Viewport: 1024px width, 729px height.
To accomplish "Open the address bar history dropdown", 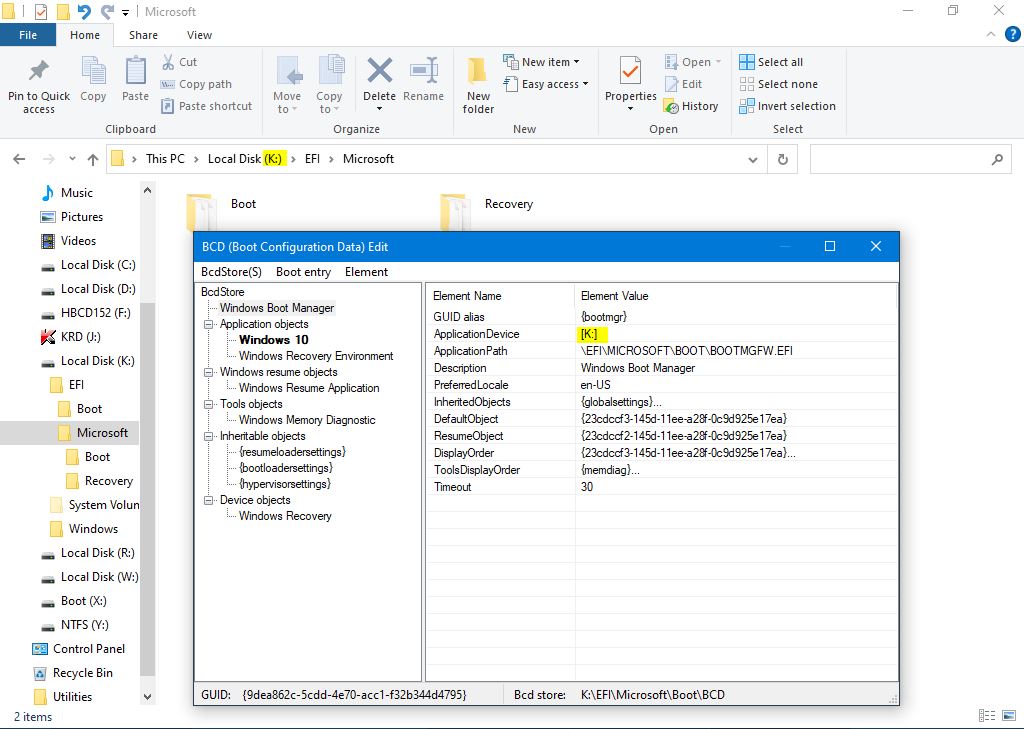I will pyautogui.click(x=753, y=159).
